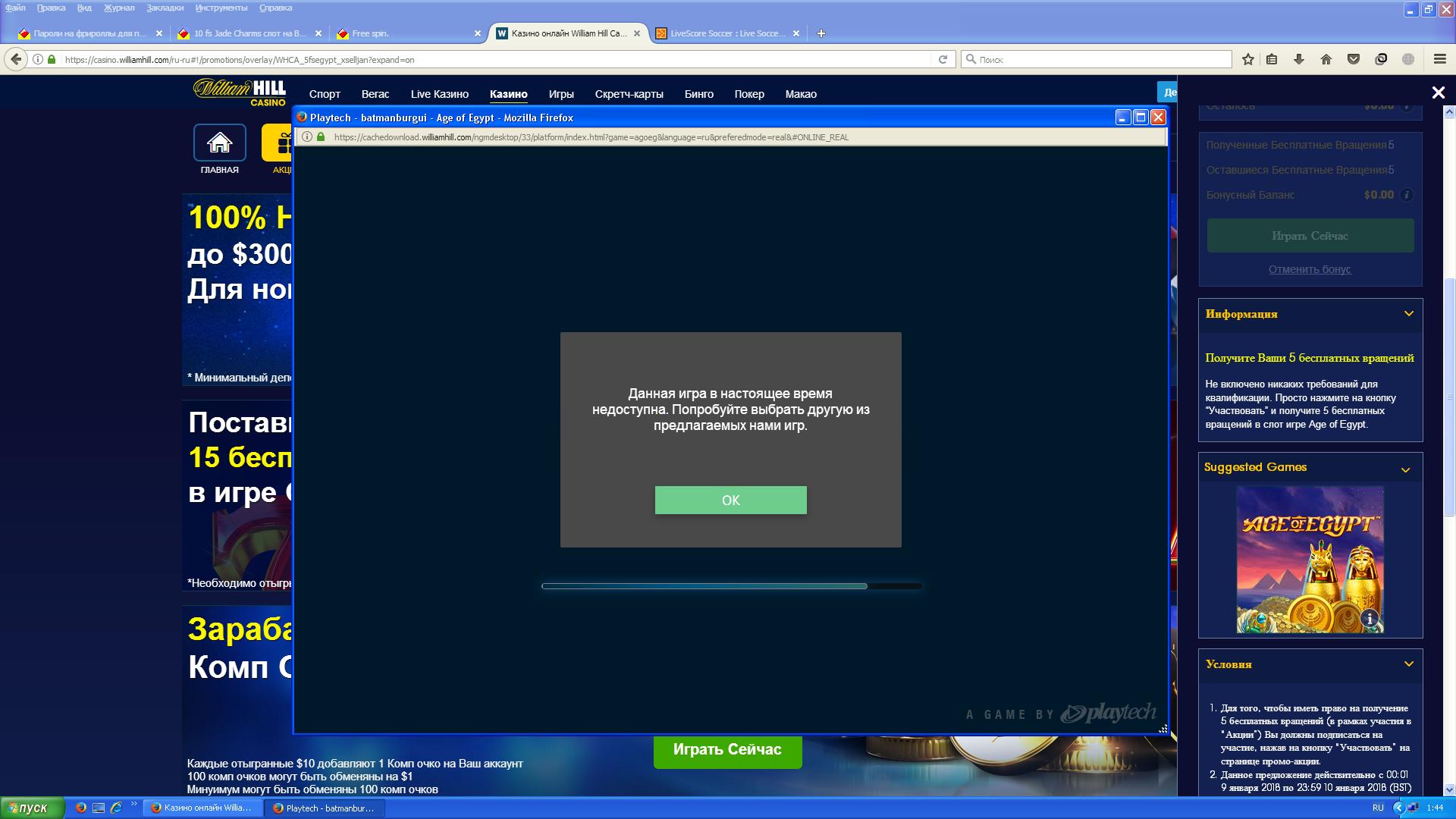1456x819 pixels.
Task: Collapse the Suggested Games section
Action: [x=1405, y=470]
